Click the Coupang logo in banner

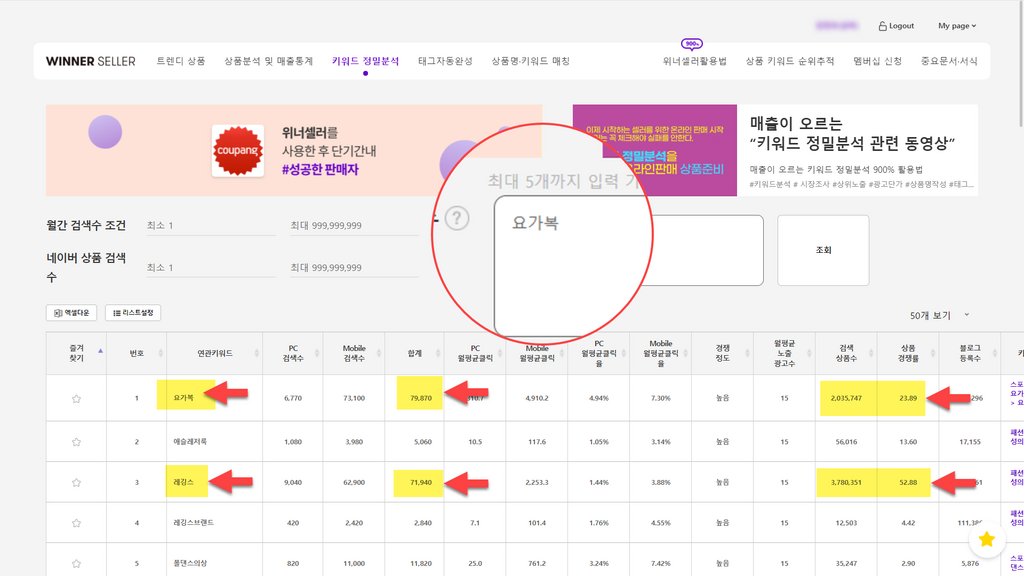click(x=238, y=151)
